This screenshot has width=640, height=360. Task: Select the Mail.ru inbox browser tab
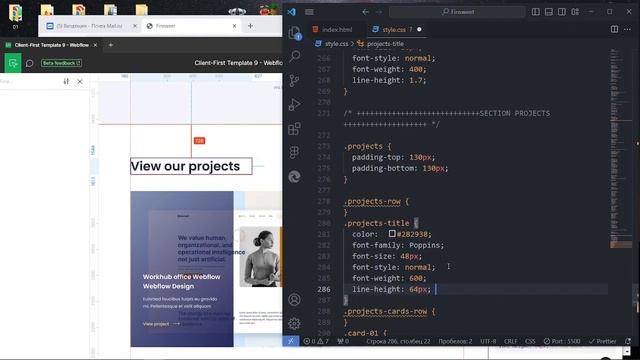(x=90, y=26)
